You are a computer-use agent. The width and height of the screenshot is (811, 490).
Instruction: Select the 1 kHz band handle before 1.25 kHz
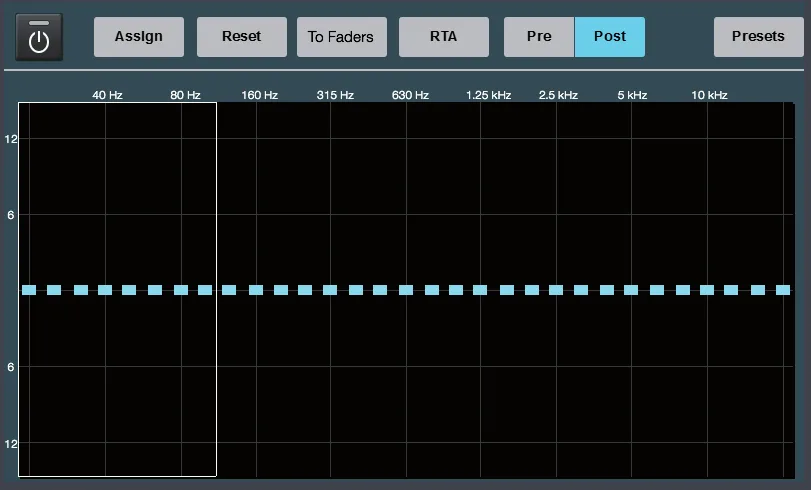456,290
